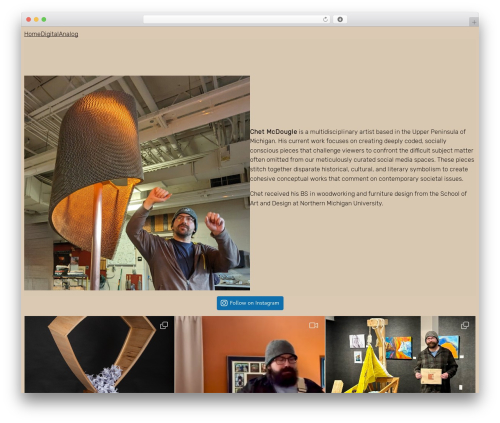Open the large photo of Chet with the lamp
The height and width of the screenshot is (423, 500).
[x=137, y=183]
